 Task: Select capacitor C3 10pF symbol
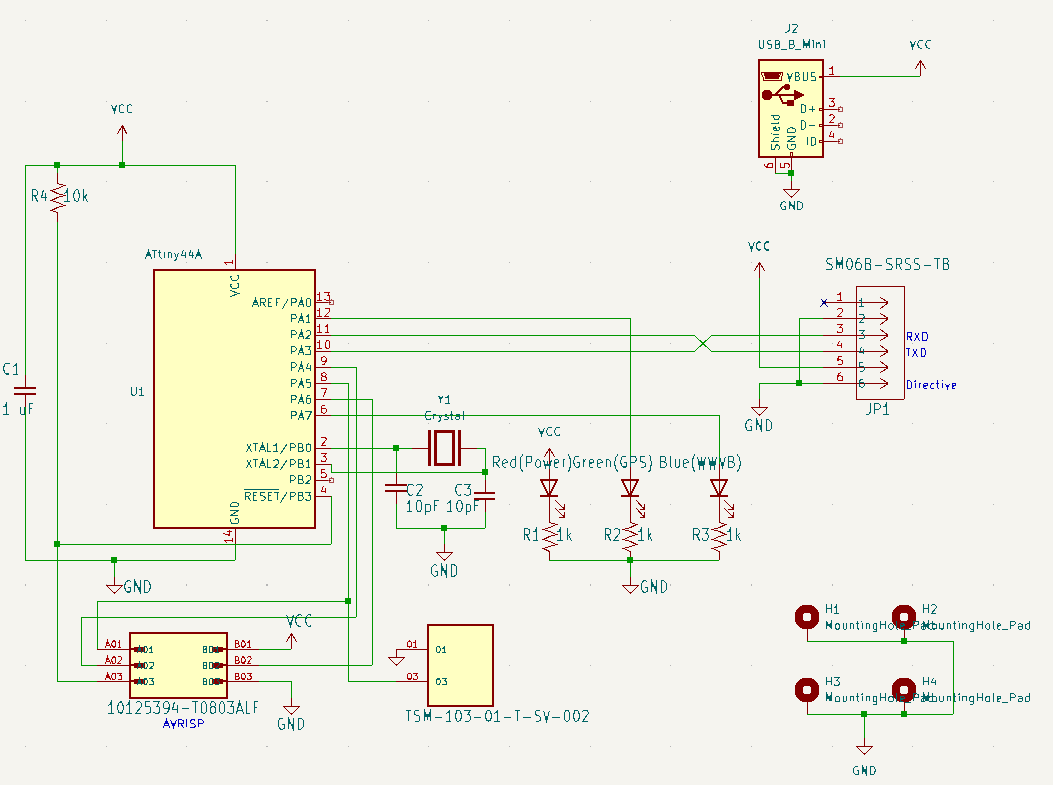tap(485, 496)
